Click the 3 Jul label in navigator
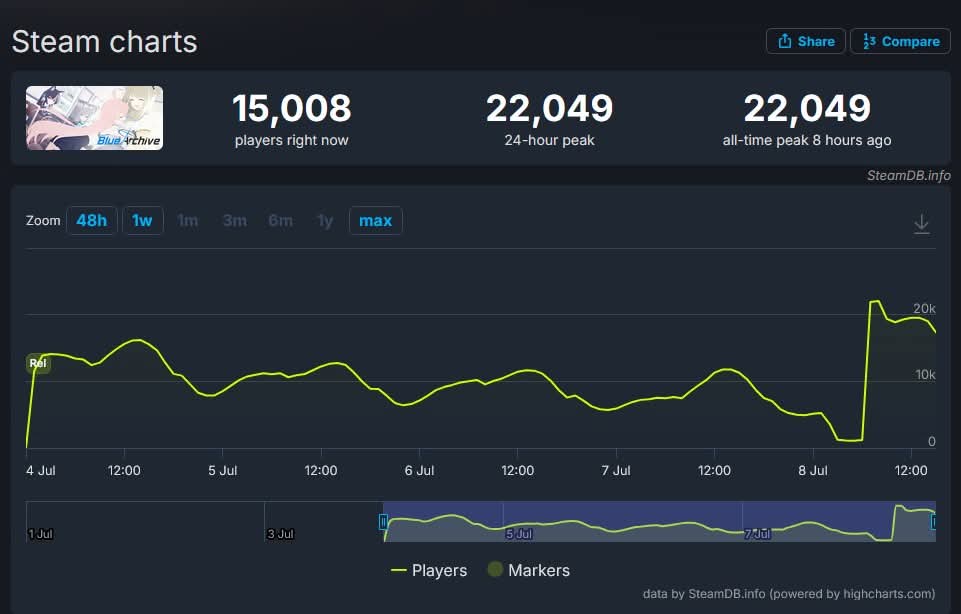 click(280, 534)
